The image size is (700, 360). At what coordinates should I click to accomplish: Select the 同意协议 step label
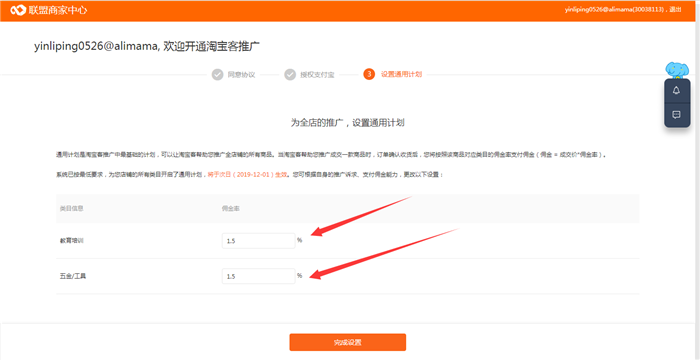coord(241,75)
